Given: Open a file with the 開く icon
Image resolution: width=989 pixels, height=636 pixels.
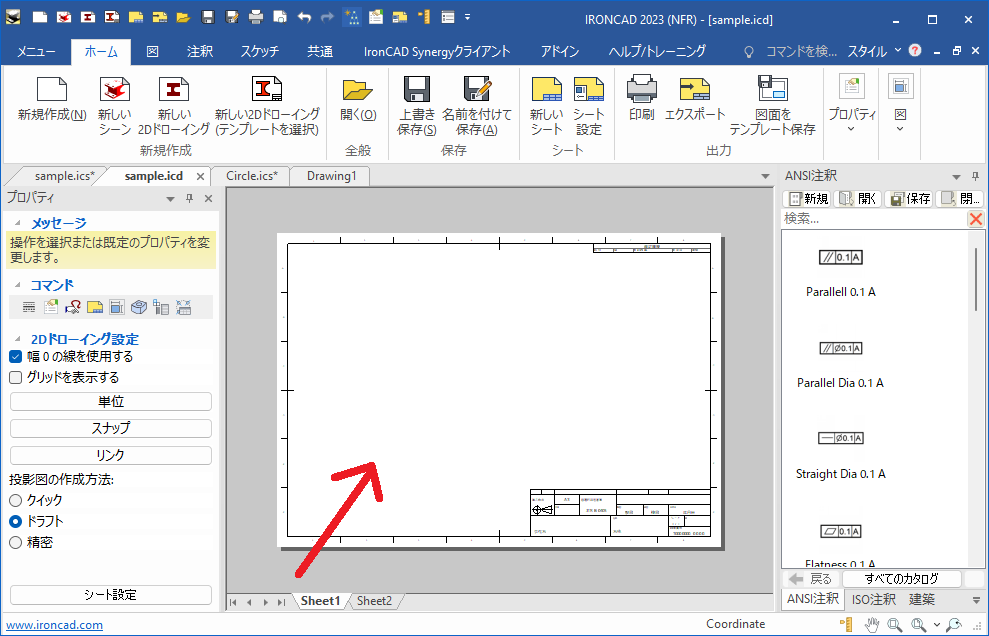Looking at the screenshot, I should coord(357,94).
